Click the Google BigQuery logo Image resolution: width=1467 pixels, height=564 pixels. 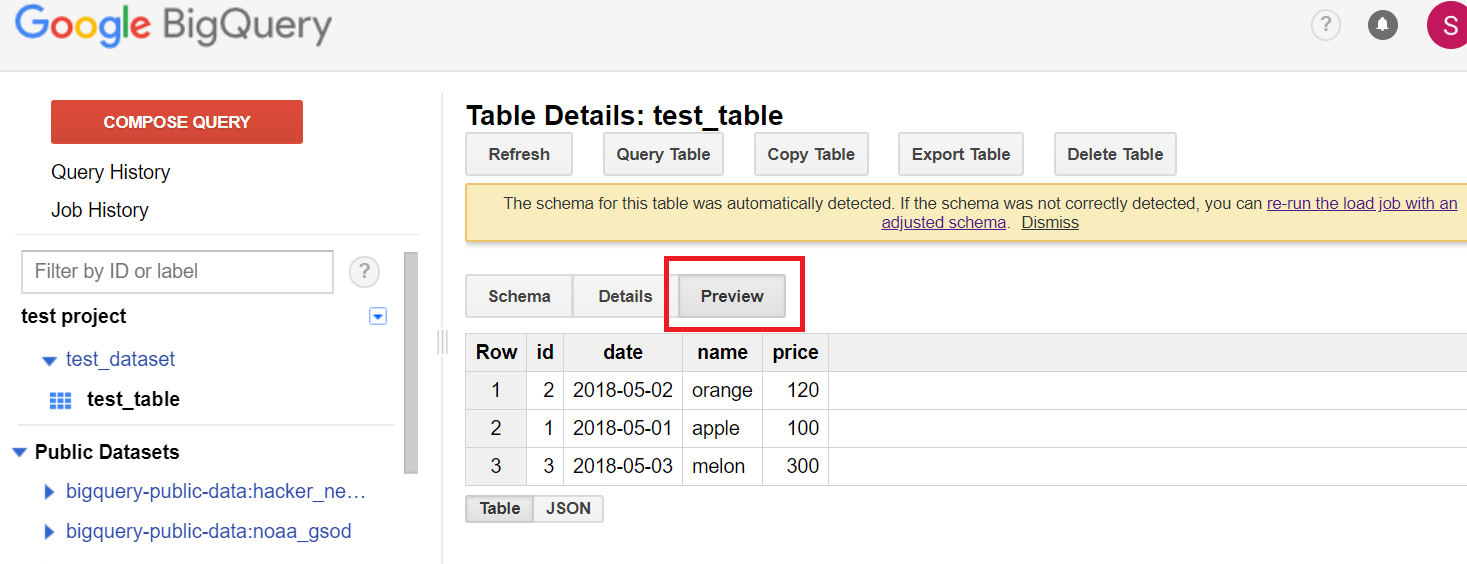tap(173, 25)
